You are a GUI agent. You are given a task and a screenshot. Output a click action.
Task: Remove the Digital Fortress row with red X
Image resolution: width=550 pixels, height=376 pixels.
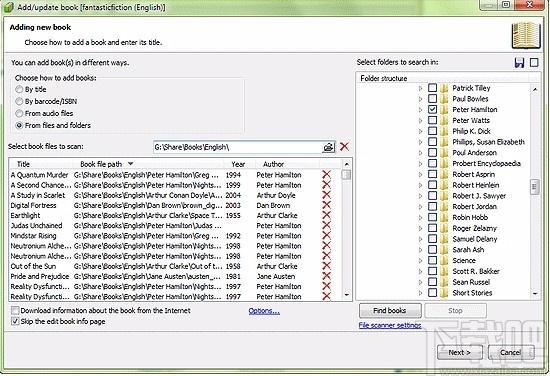tap(327, 205)
